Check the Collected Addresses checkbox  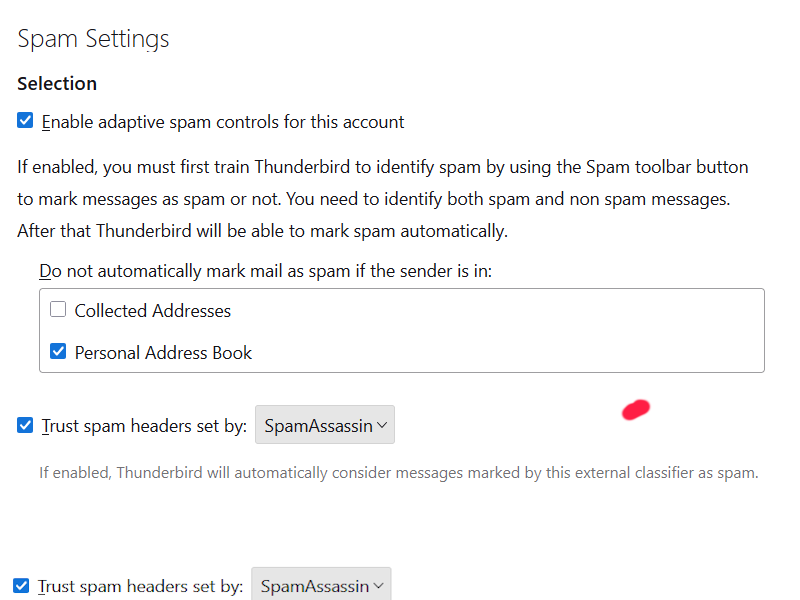click(58, 310)
